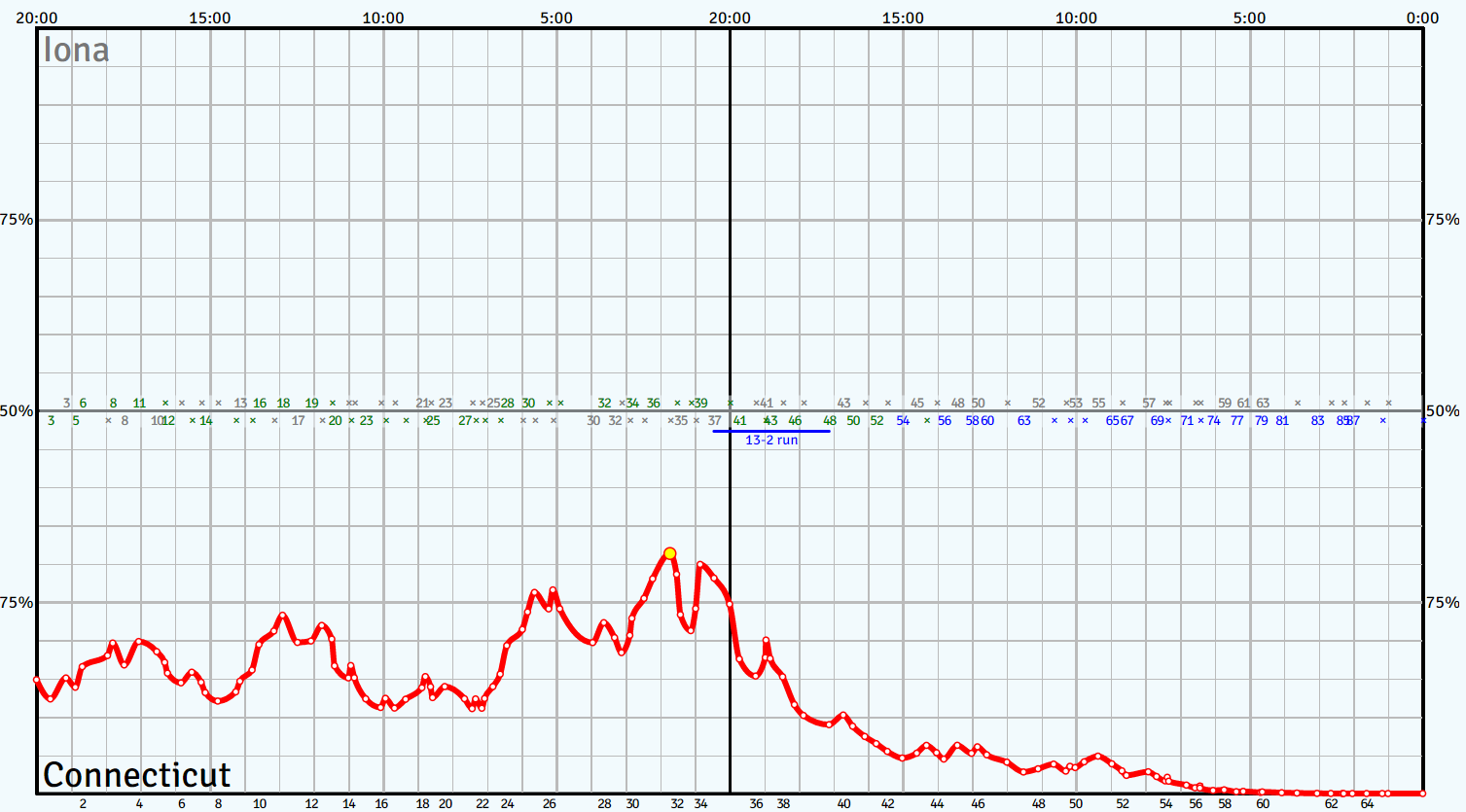Click Connecticut's gray score marker "35"

click(681, 421)
